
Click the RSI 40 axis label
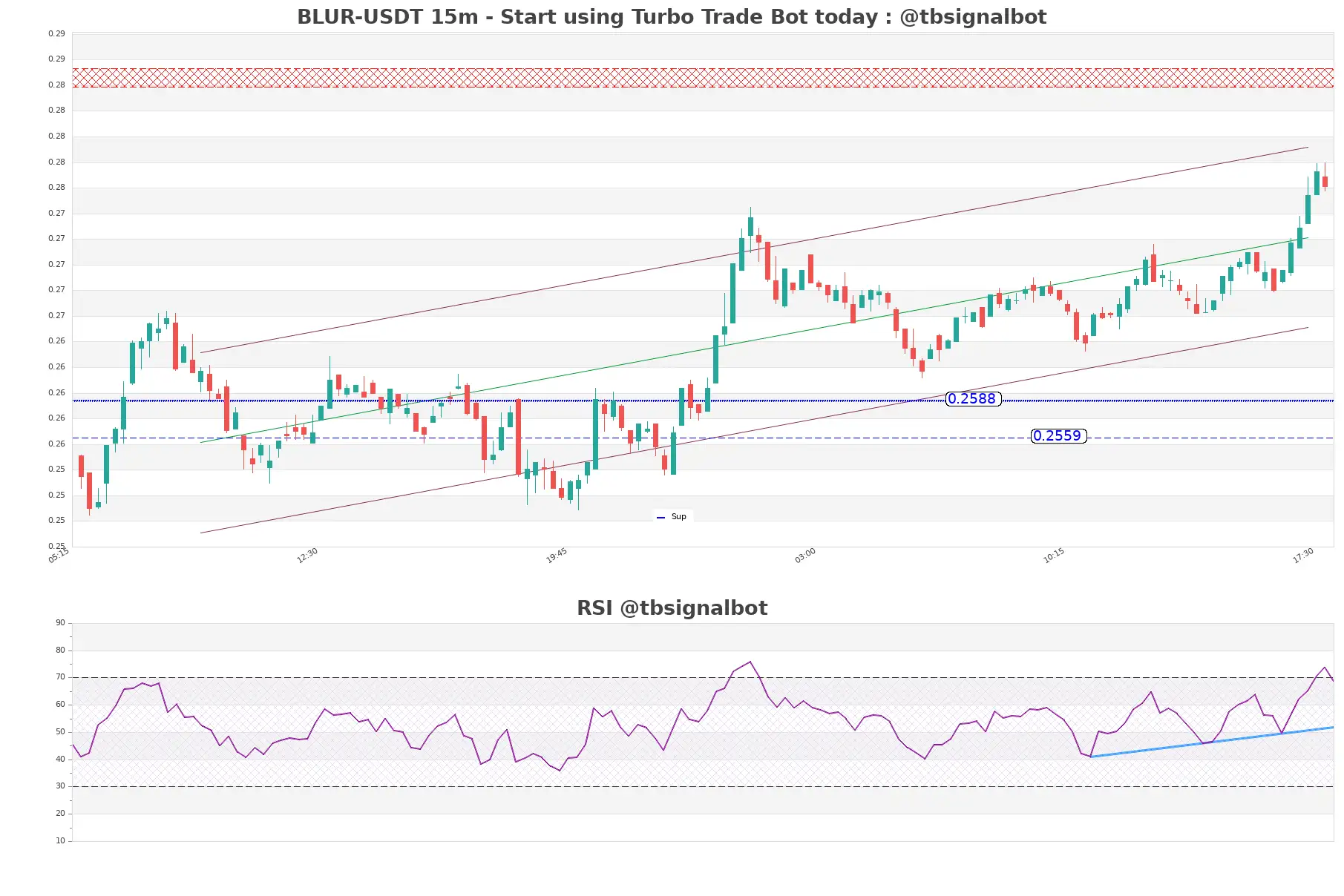coord(60,760)
